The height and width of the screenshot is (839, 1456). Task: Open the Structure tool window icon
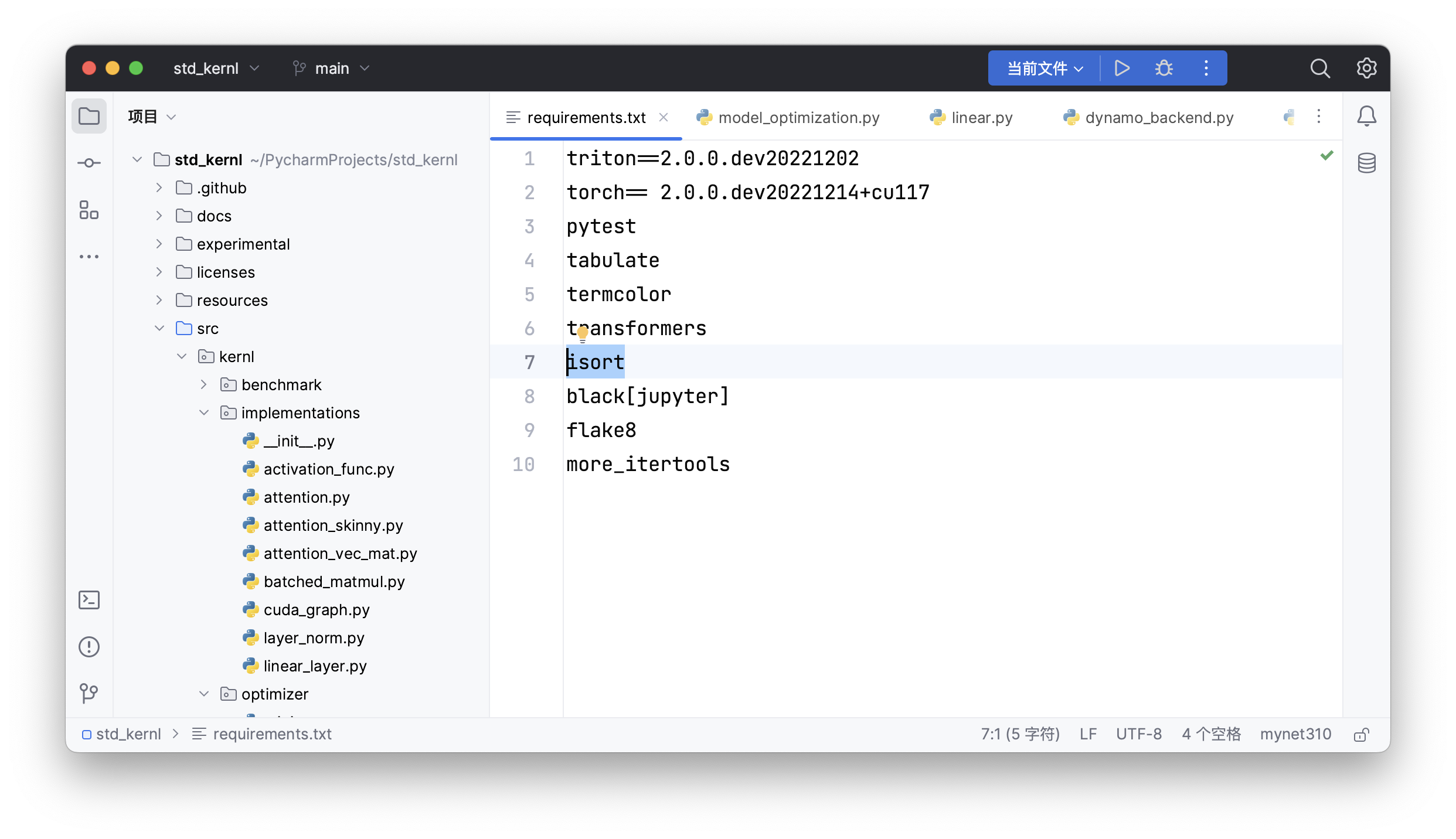point(89,210)
